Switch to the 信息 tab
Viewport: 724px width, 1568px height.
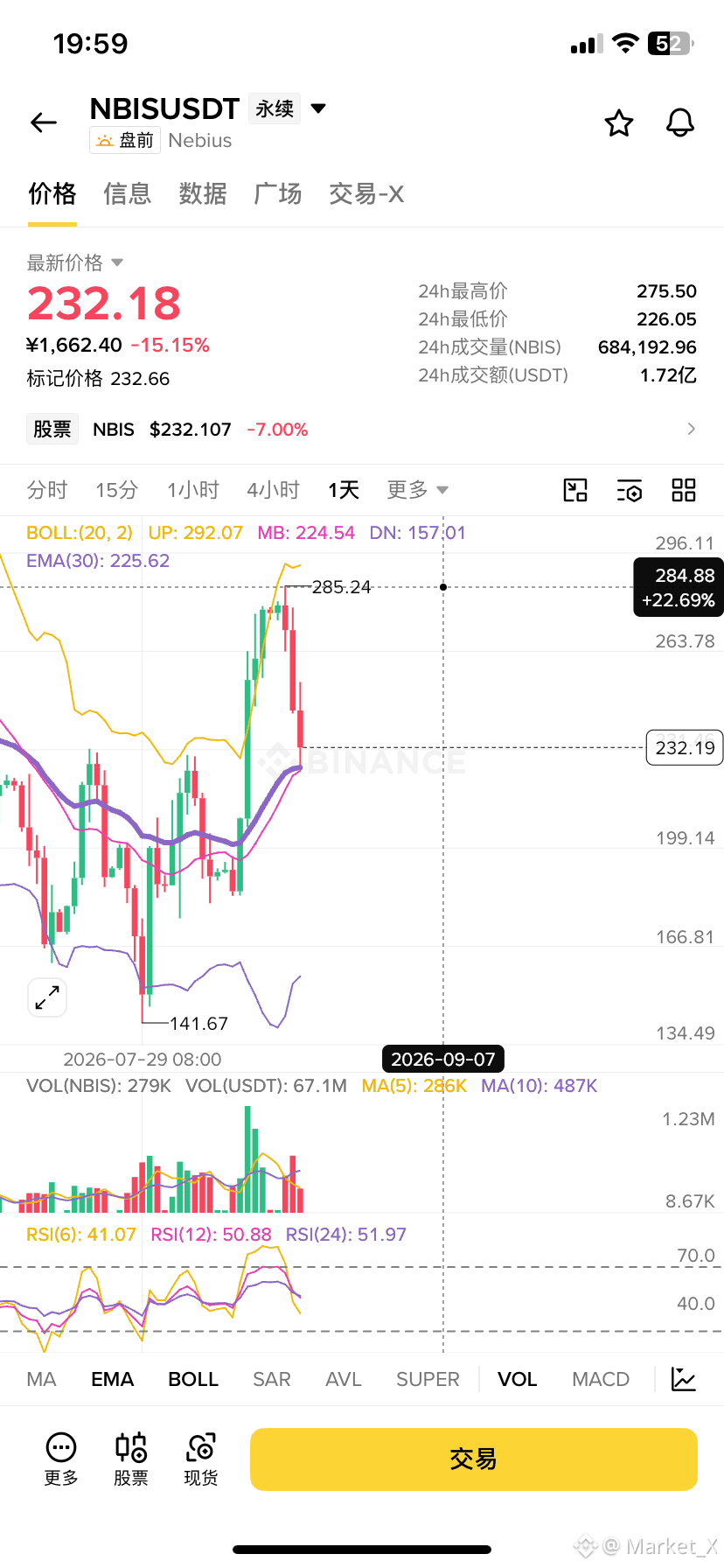[x=128, y=193]
